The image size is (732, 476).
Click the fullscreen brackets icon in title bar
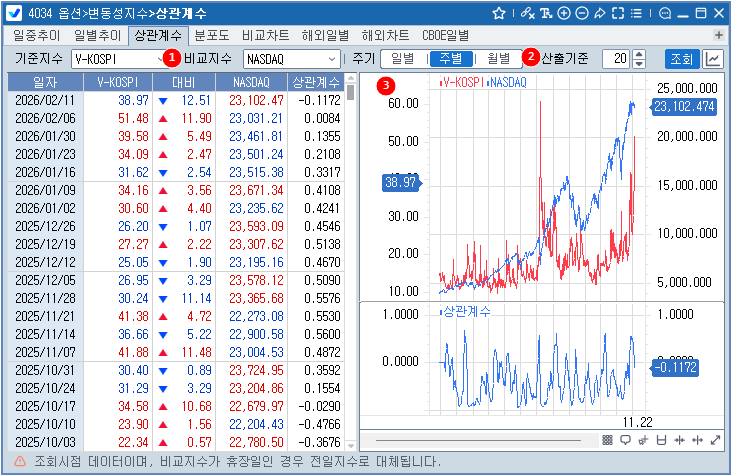(x=618, y=13)
